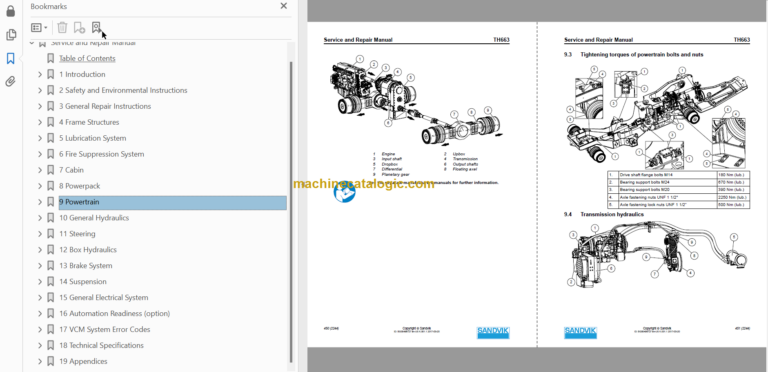Click the bookmark icon beside Table of Contents
768x372 pixels.
[x=50, y=58]
